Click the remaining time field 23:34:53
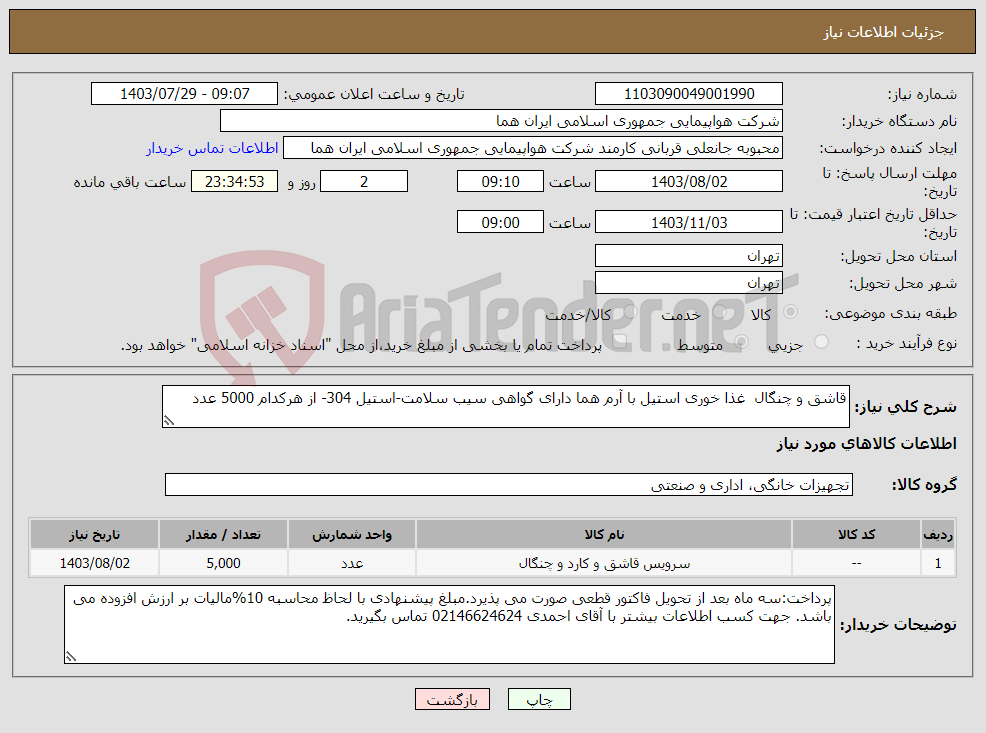The width and height of the screenshot is (986, 733). pos(234,182)
